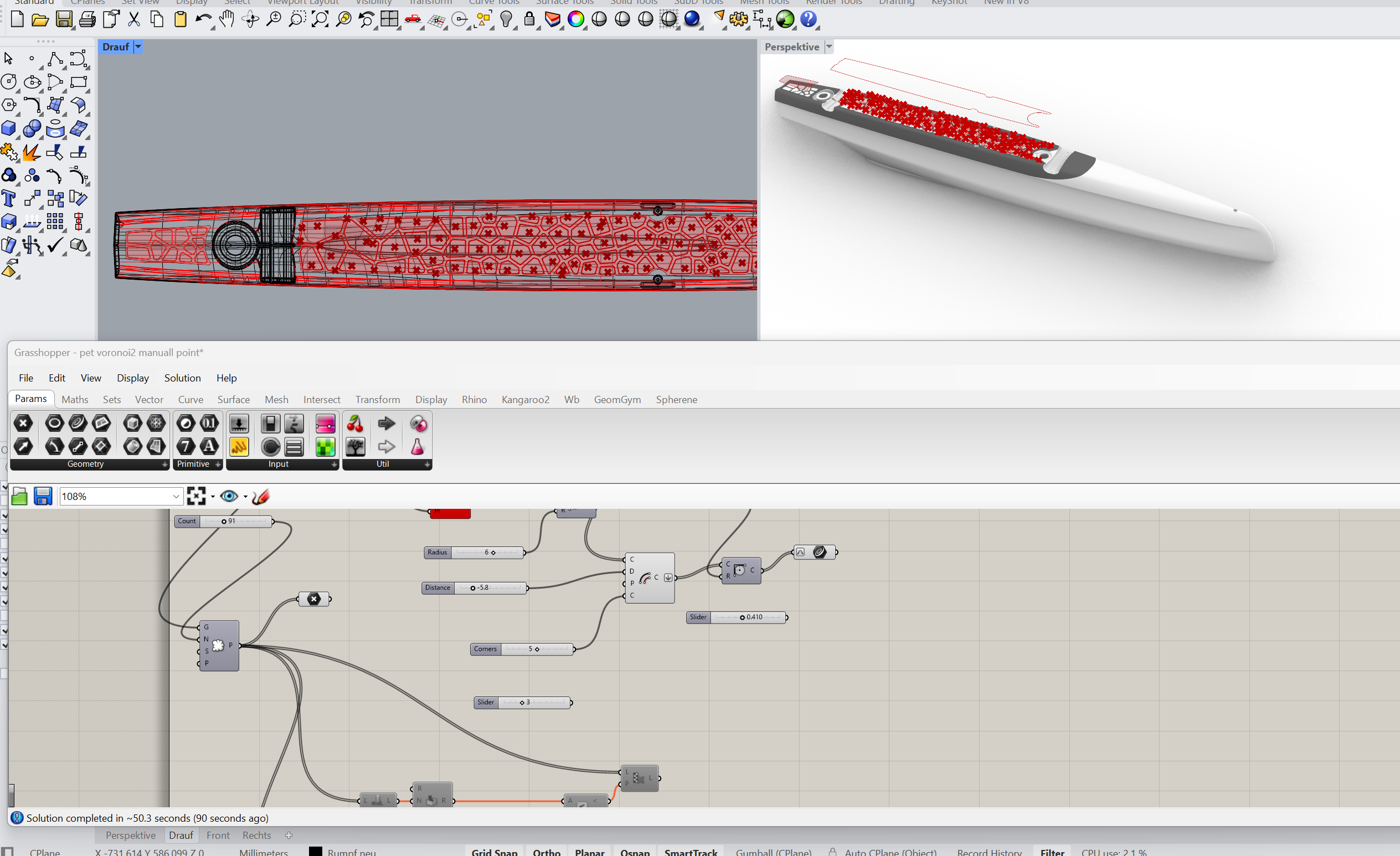Click the Filter button in status bar
This screenshot has width=1400, height=856.
1052,852
